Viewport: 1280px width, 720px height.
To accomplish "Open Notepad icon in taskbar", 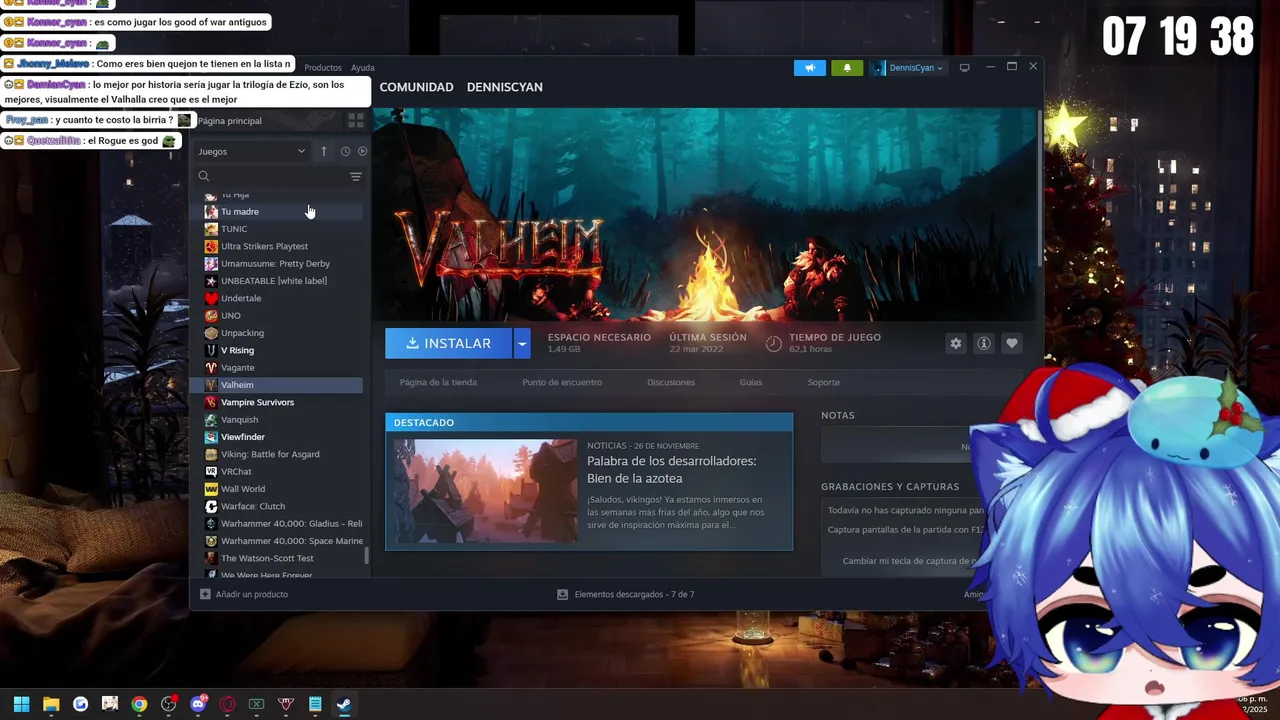I will click(315, 704).
